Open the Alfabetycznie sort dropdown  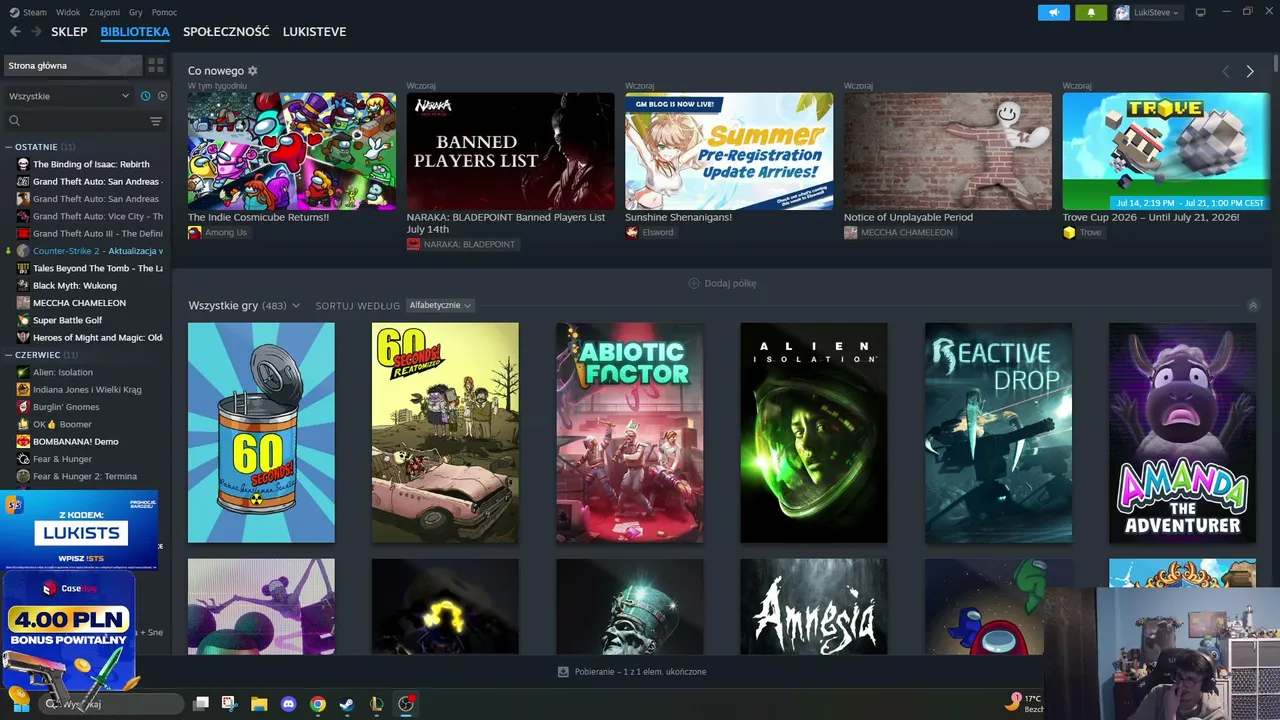[x=440, y=305]
